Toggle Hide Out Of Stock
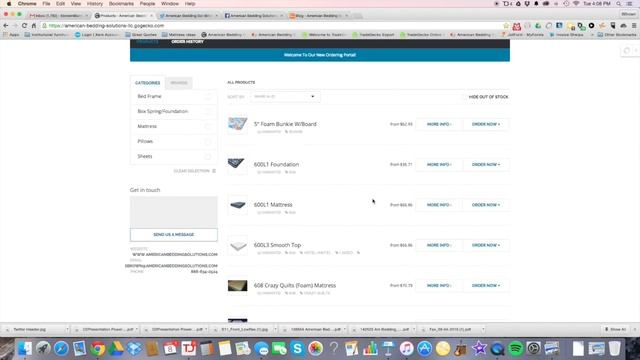 click(x=488, y=97)
